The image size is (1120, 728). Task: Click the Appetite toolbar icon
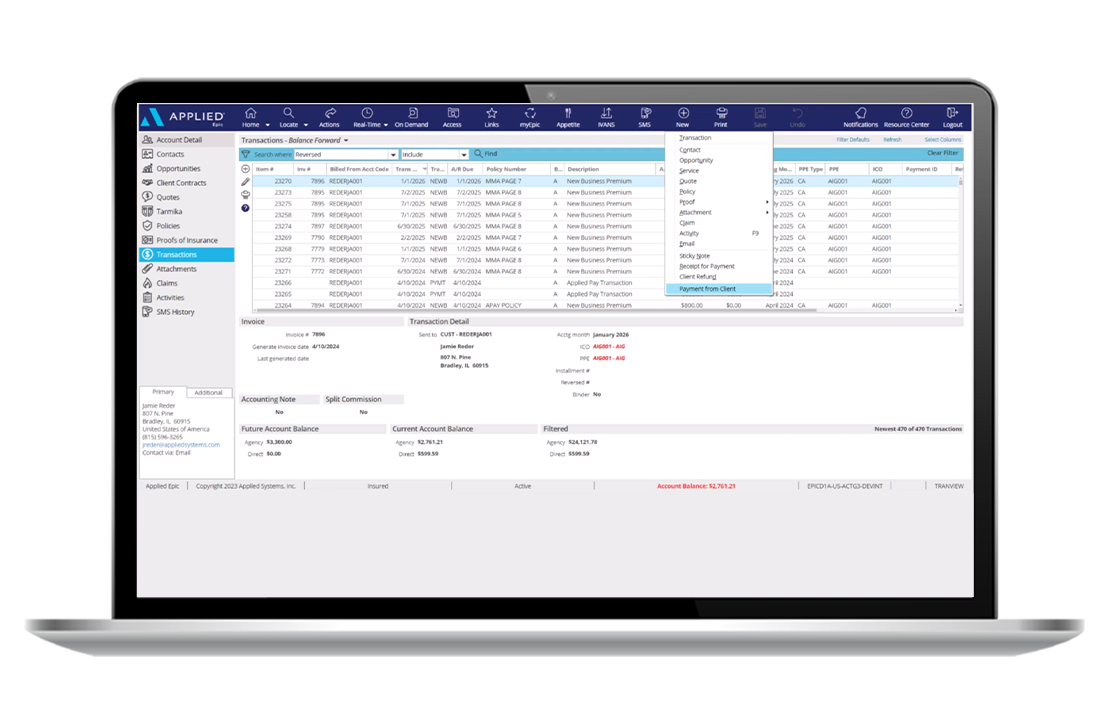coord(567,113)
